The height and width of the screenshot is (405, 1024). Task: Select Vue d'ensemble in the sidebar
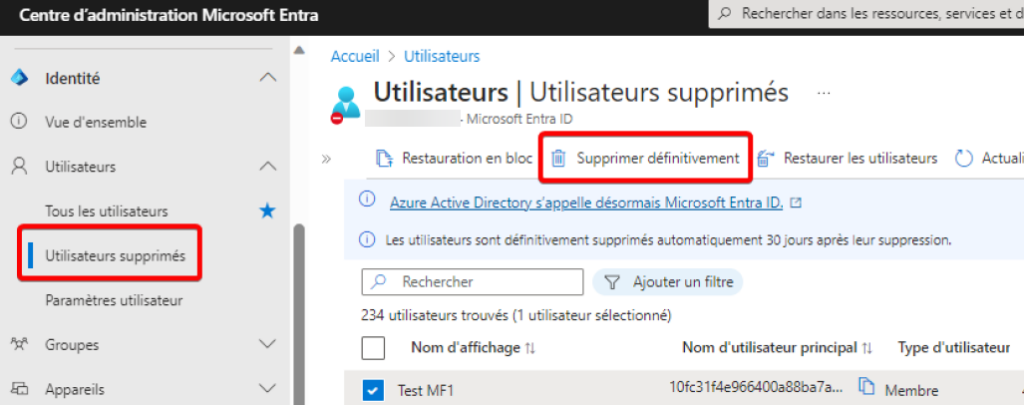95,122
